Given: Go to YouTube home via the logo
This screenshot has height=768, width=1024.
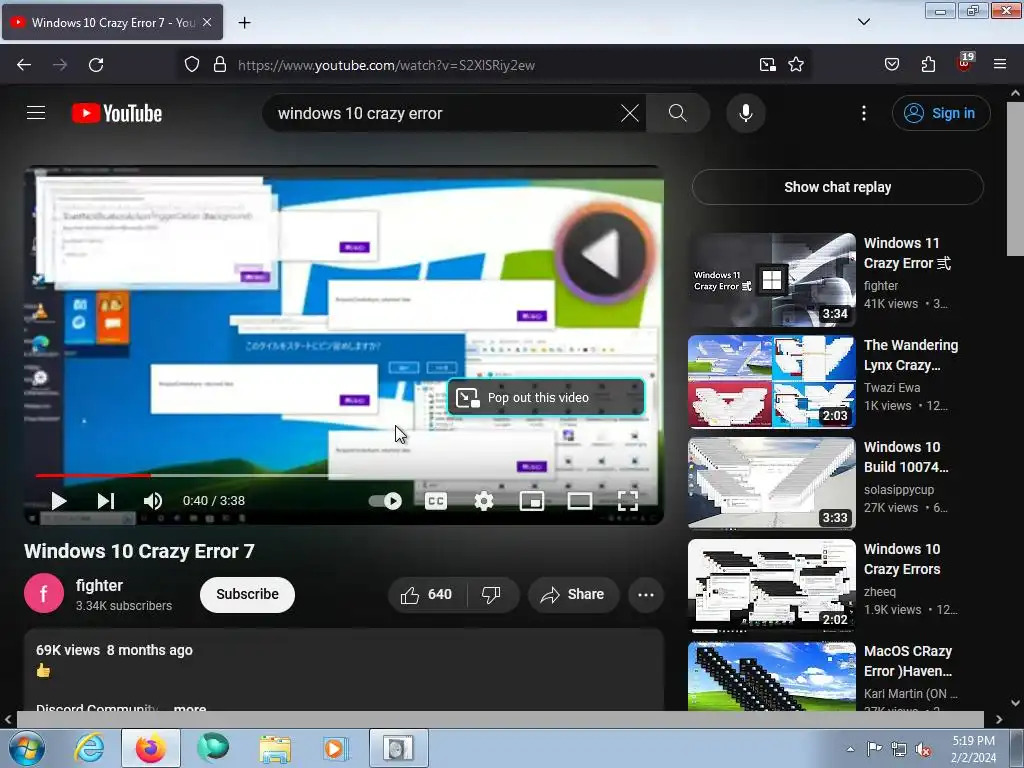Looking at the screenshot, I should 117,113.
